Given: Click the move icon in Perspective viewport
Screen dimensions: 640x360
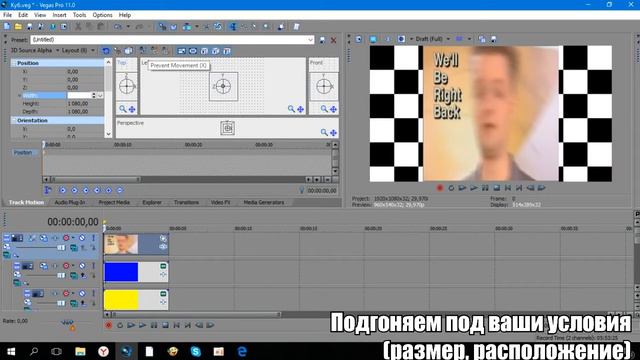Looking at the screenshot, I should click(x=333, y=133).
